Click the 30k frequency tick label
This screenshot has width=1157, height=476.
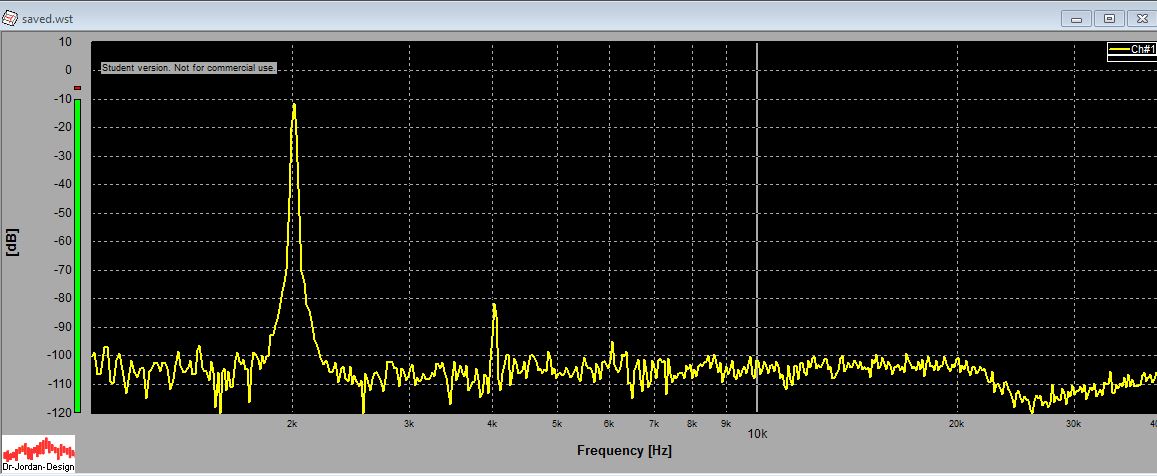click(x=1074, y=424)
